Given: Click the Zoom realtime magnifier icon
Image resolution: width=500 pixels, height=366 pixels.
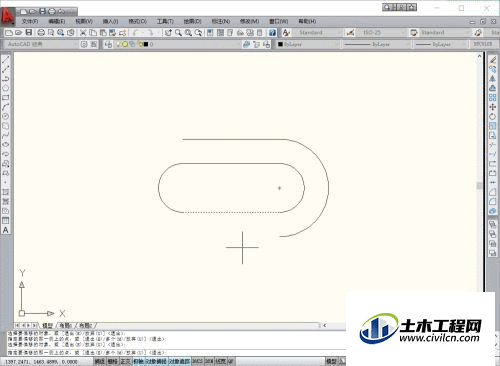Looking at the screenshot, I should 179,32.
